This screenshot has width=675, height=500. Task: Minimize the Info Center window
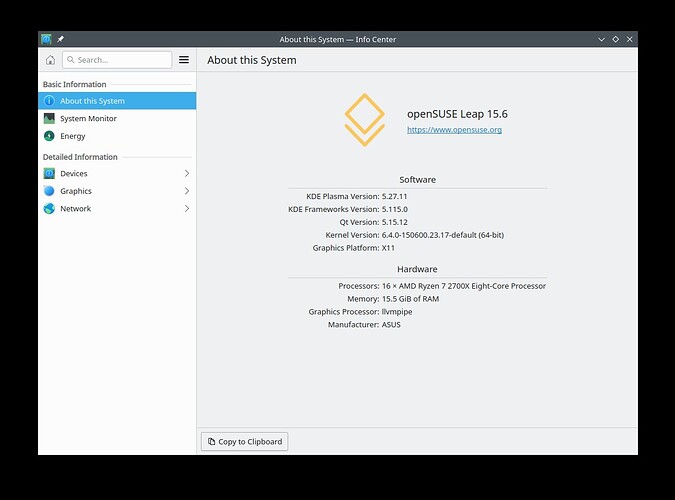[601, 39]
